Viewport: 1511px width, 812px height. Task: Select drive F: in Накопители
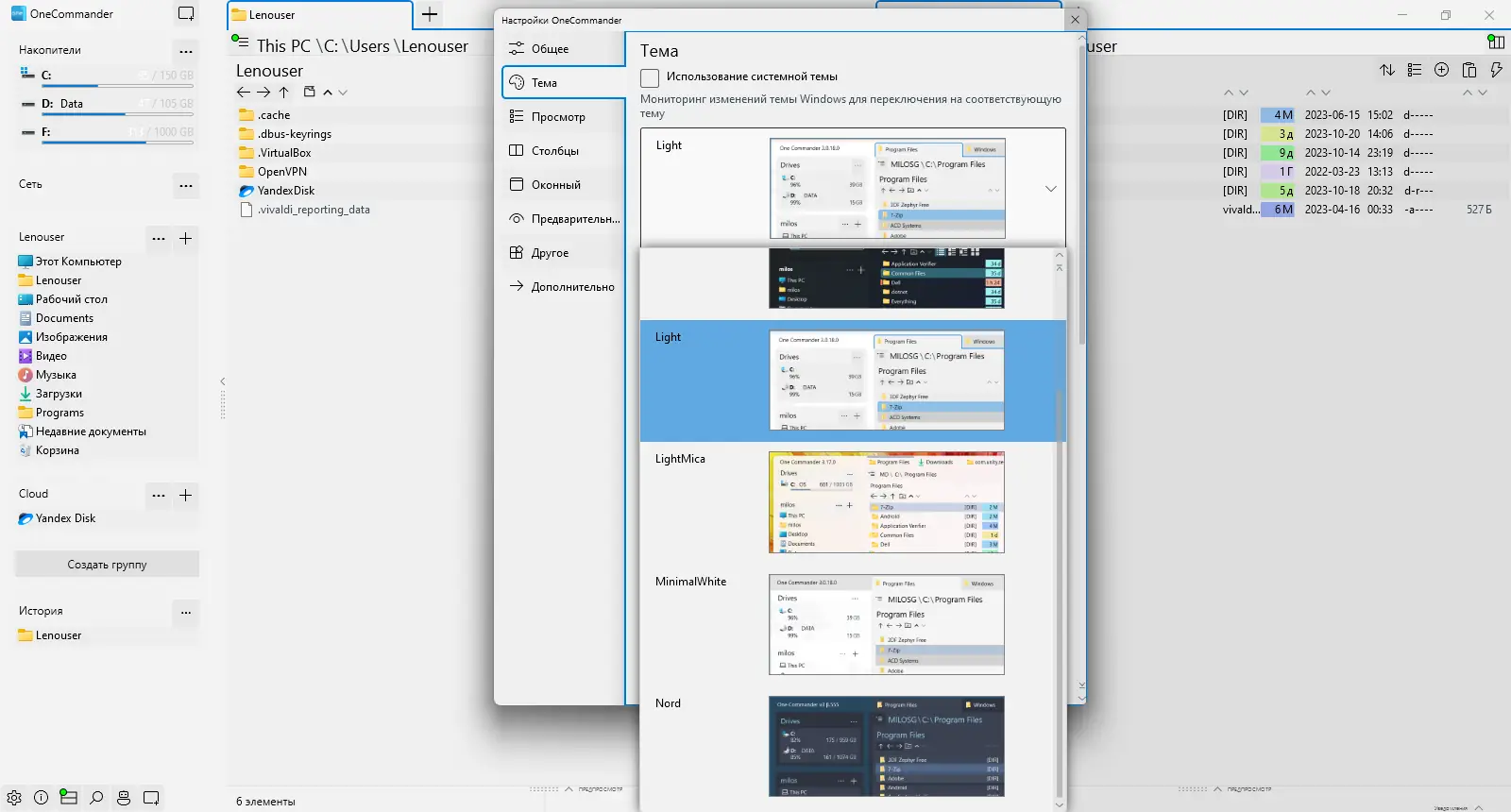(x=106, y=132)
